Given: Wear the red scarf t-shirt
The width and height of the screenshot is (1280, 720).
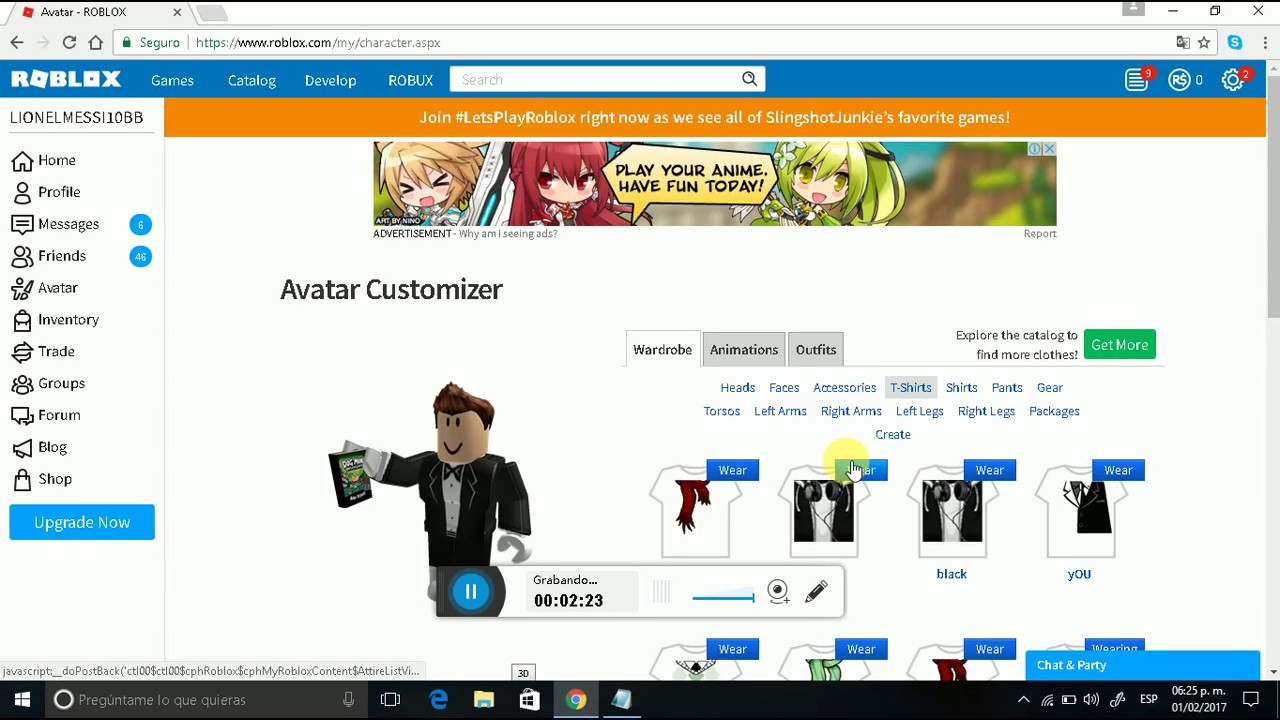Looking at the screenshot, I should (733, 470).
